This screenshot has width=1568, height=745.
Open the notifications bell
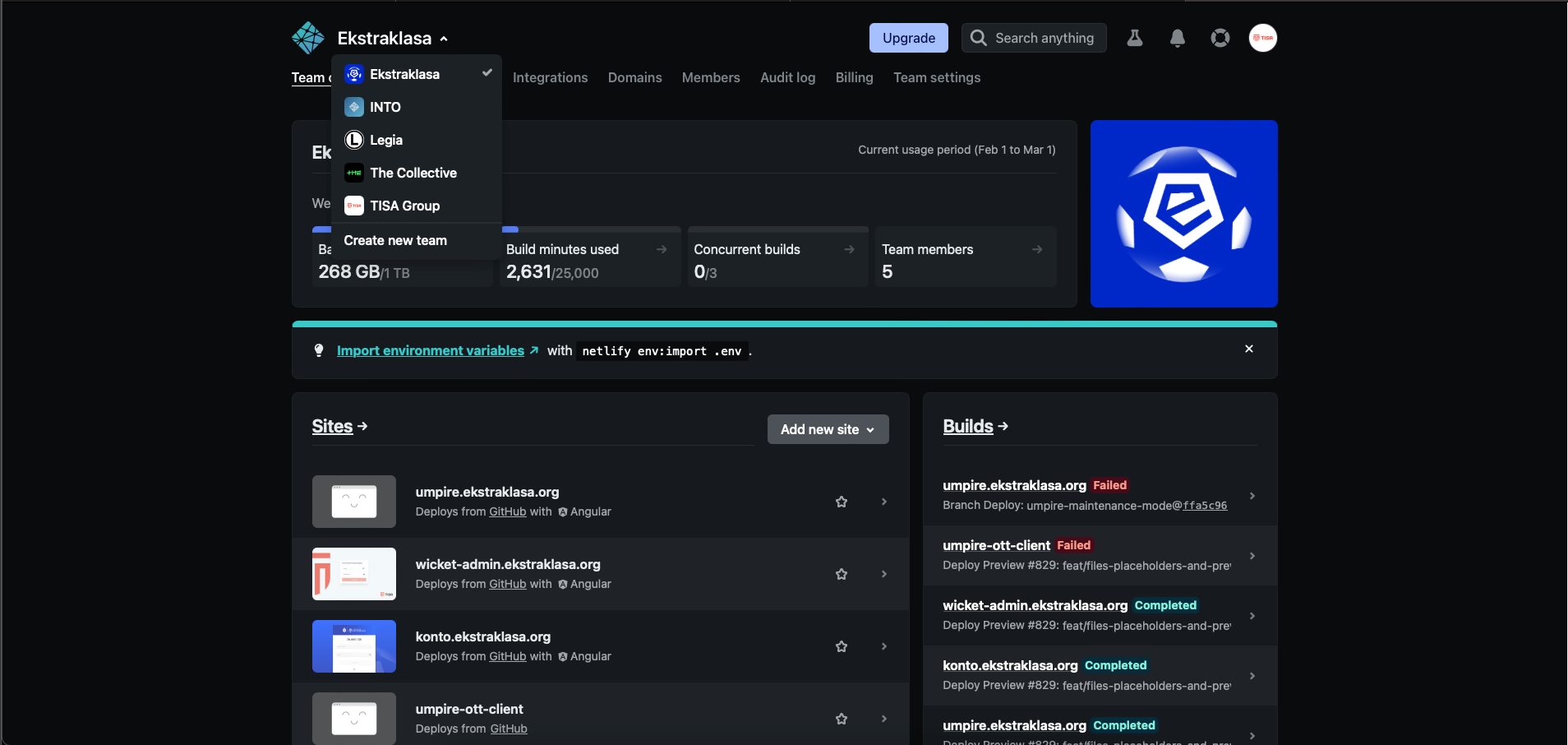[1178, 38]
